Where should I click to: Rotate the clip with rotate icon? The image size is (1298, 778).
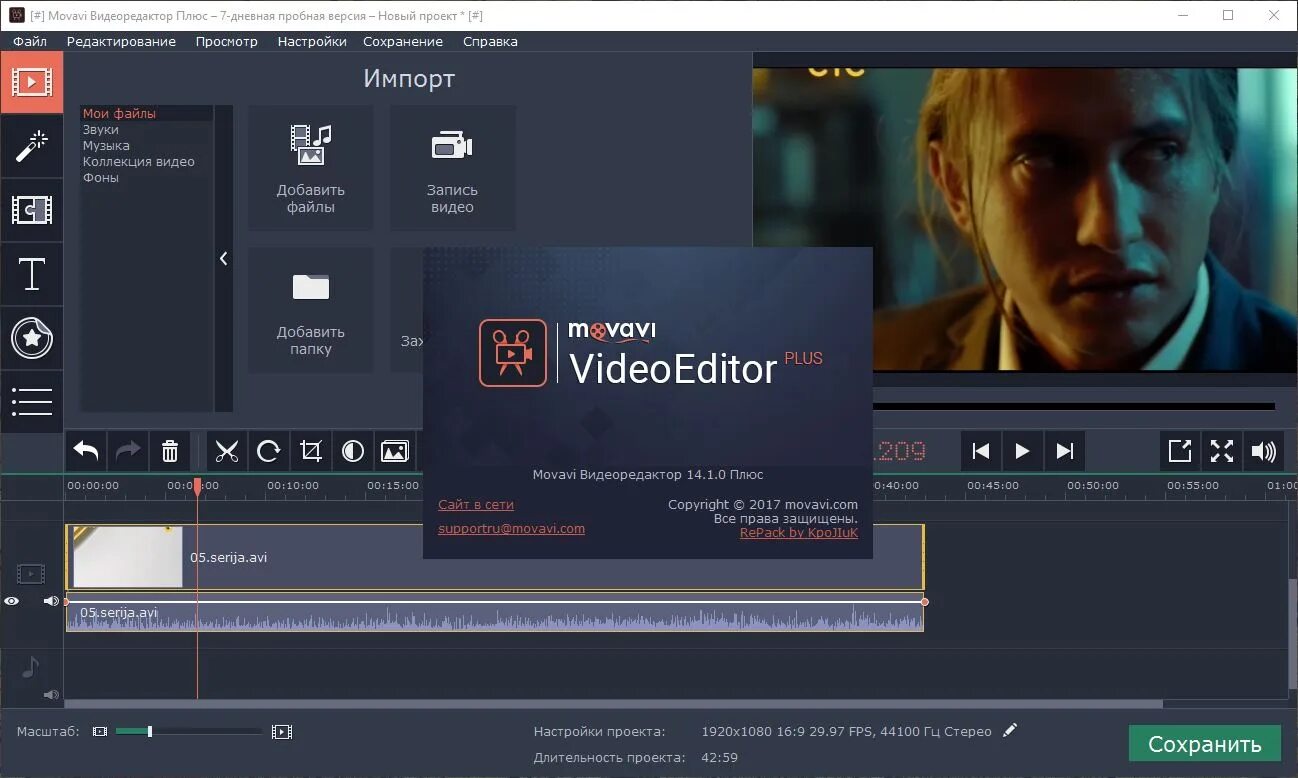tap(269, 452)
